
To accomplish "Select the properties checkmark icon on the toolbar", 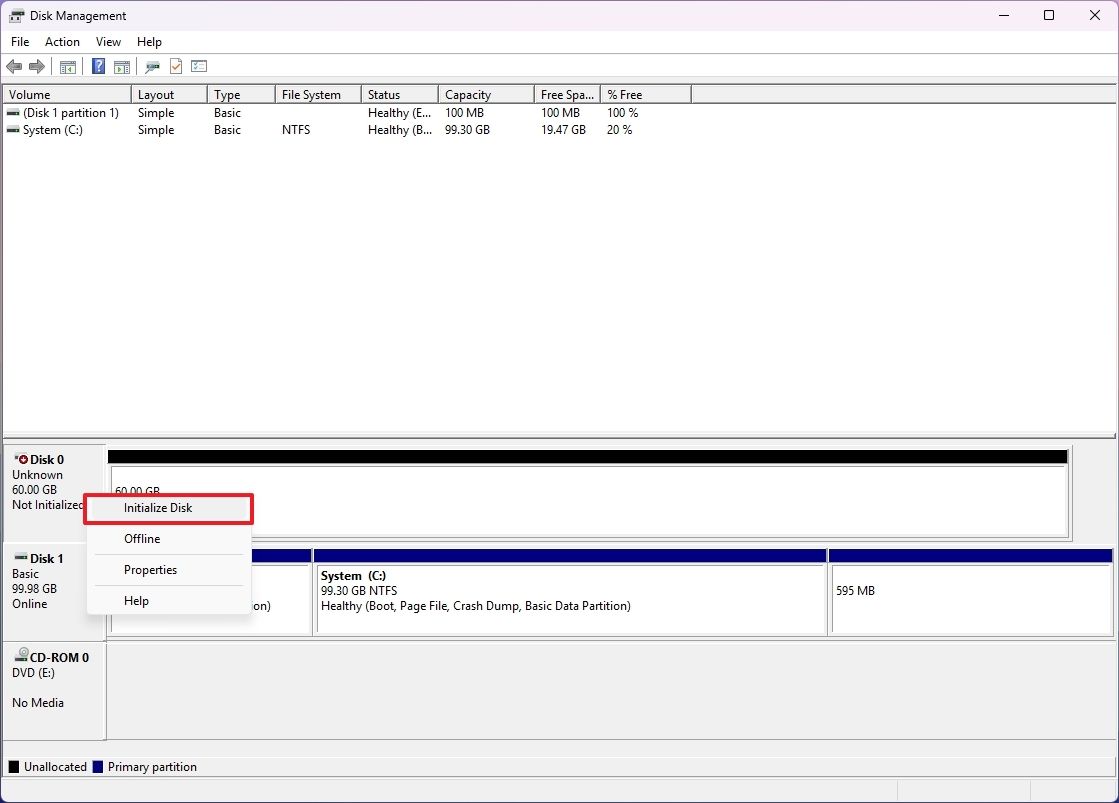I will [174, 66].
